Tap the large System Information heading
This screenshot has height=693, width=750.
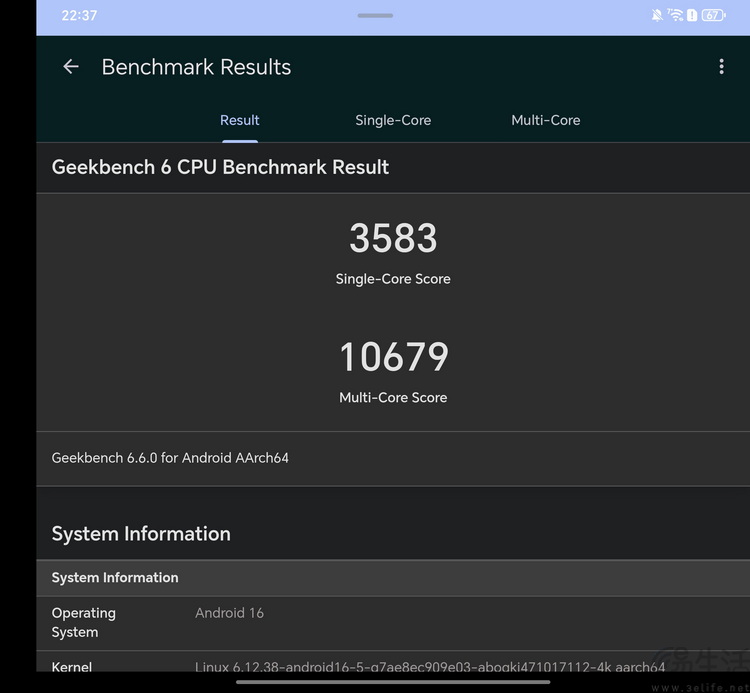pos(141,534)
